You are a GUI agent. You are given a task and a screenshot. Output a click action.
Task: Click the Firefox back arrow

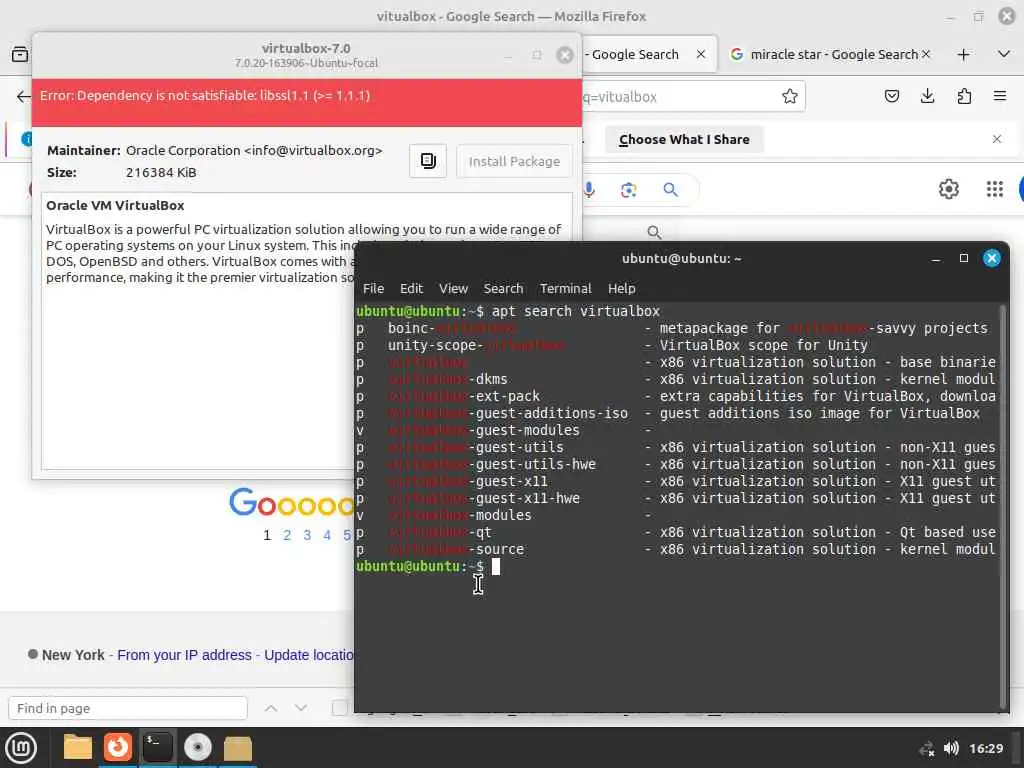tap(23, 97)
